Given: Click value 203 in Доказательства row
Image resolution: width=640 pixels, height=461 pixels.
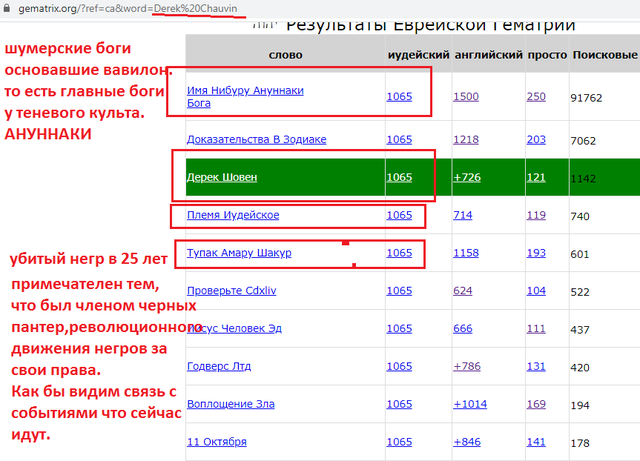Looking at the screenshot, I should click(x=536, y=139).
